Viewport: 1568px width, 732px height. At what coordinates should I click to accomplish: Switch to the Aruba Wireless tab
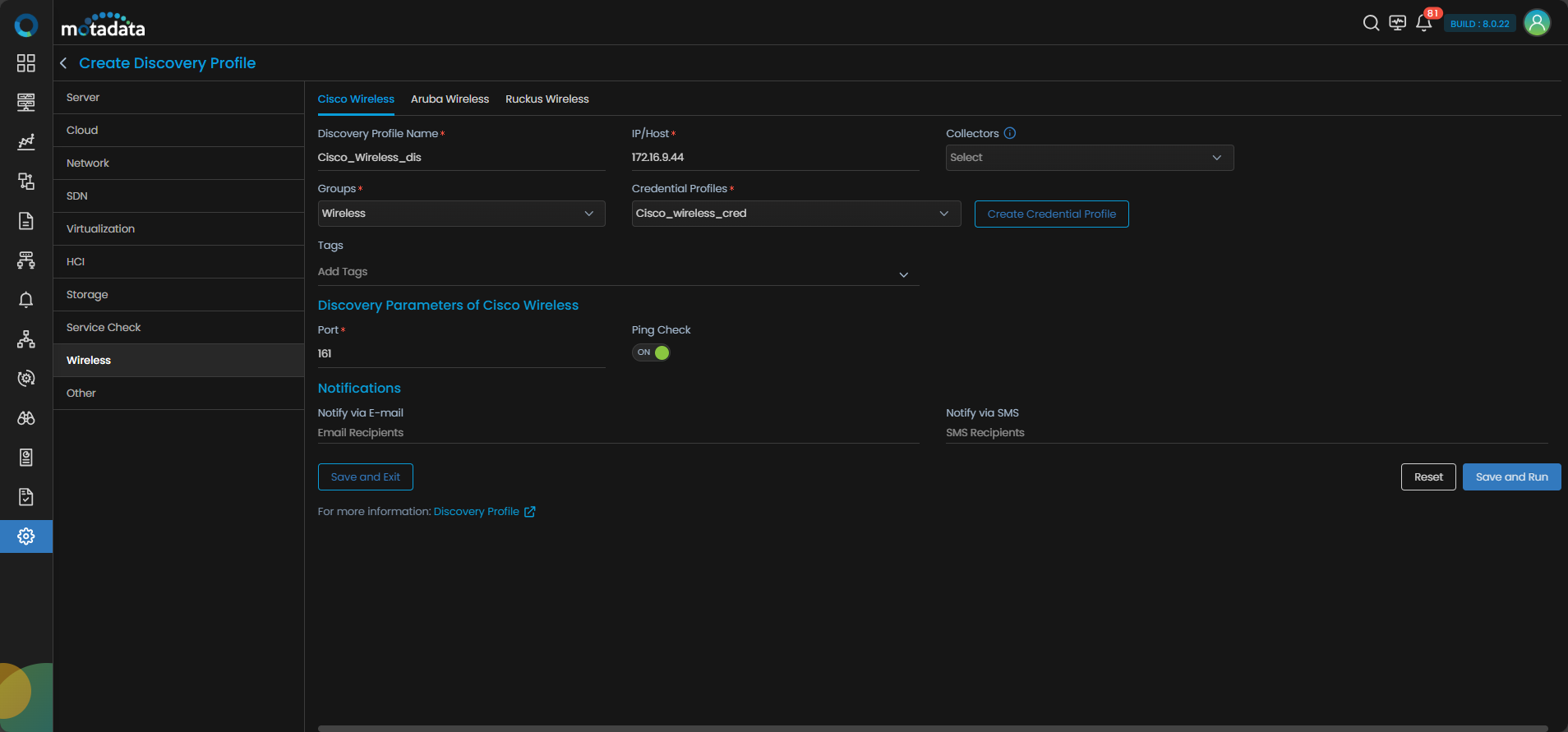(x=450, y=99)
